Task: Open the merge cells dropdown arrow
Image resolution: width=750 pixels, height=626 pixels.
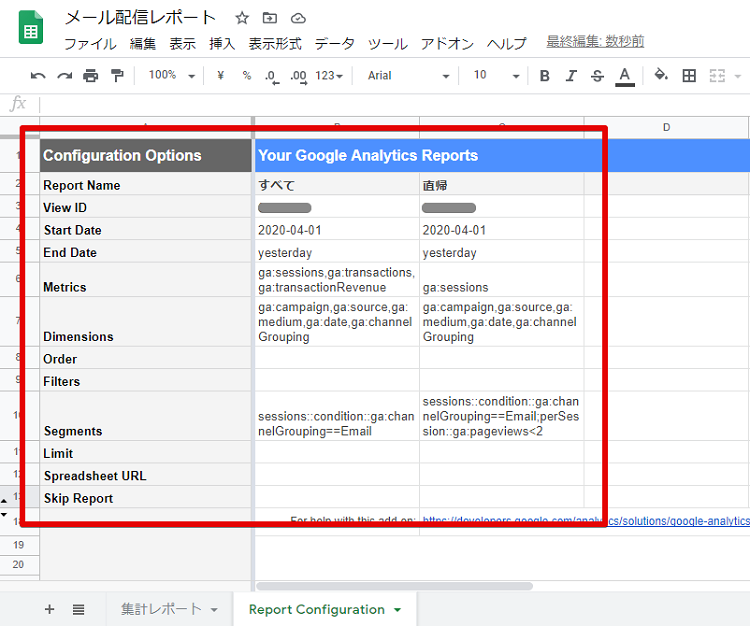Action: click(738, 76)
